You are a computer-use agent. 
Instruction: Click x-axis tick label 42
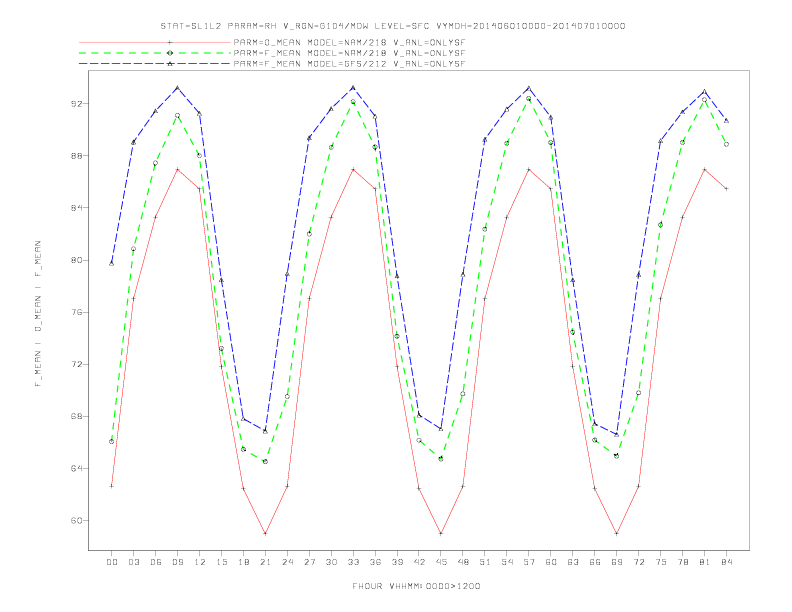(419, 562)
